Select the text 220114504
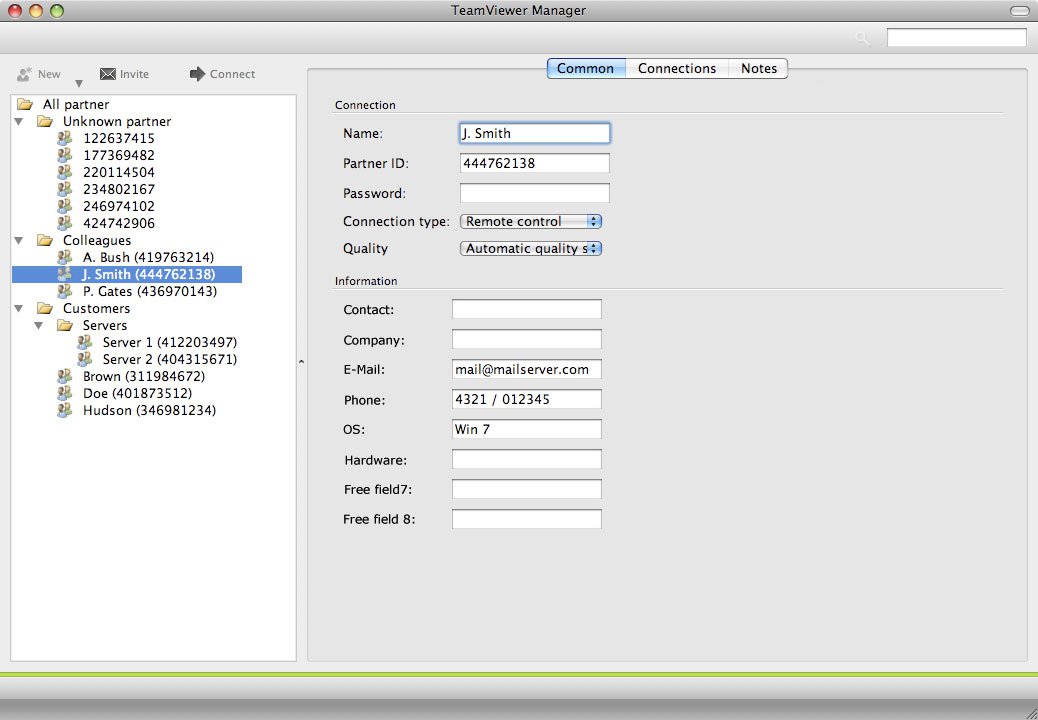The height and width of the screenshot is (720, 1038). click(x=119, y=172)
